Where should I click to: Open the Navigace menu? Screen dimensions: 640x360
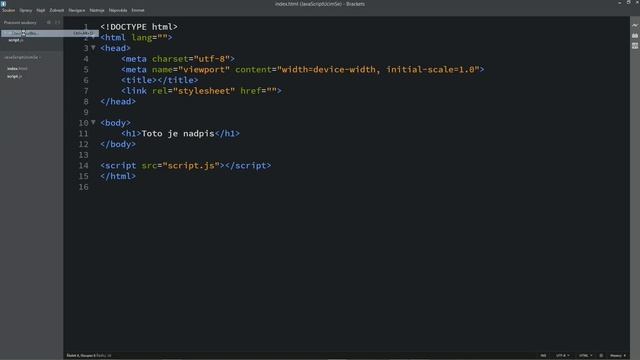point(77,10)
